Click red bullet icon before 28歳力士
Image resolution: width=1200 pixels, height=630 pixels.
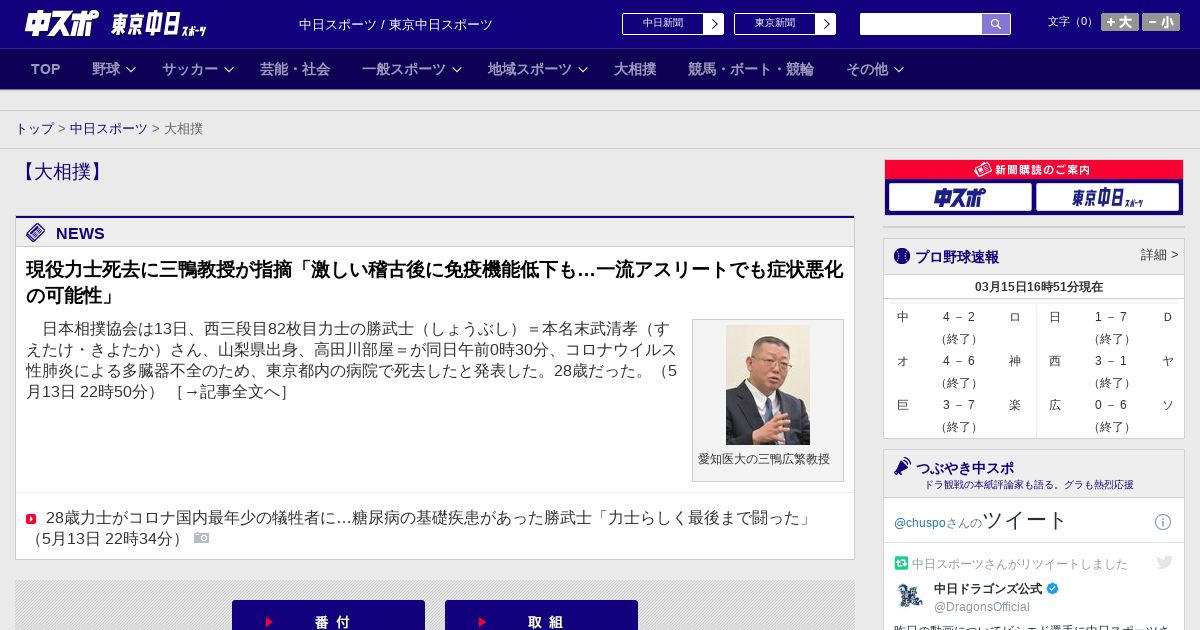pos(31,519)
